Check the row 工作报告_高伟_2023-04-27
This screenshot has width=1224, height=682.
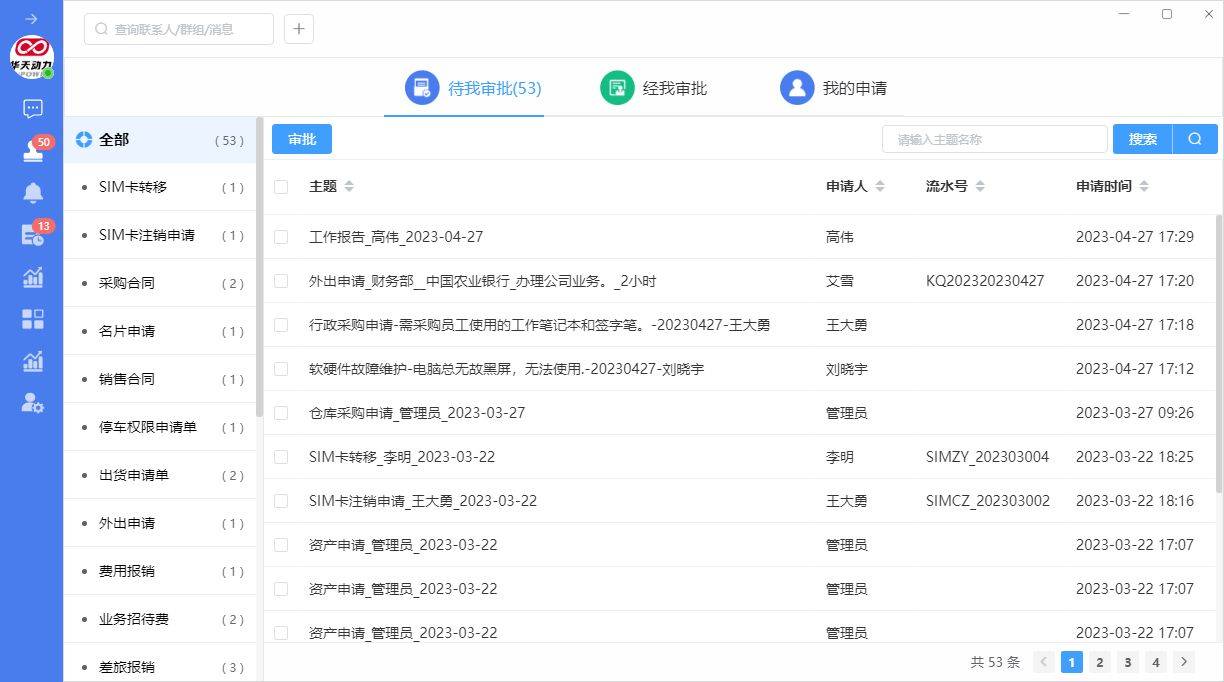281,237
